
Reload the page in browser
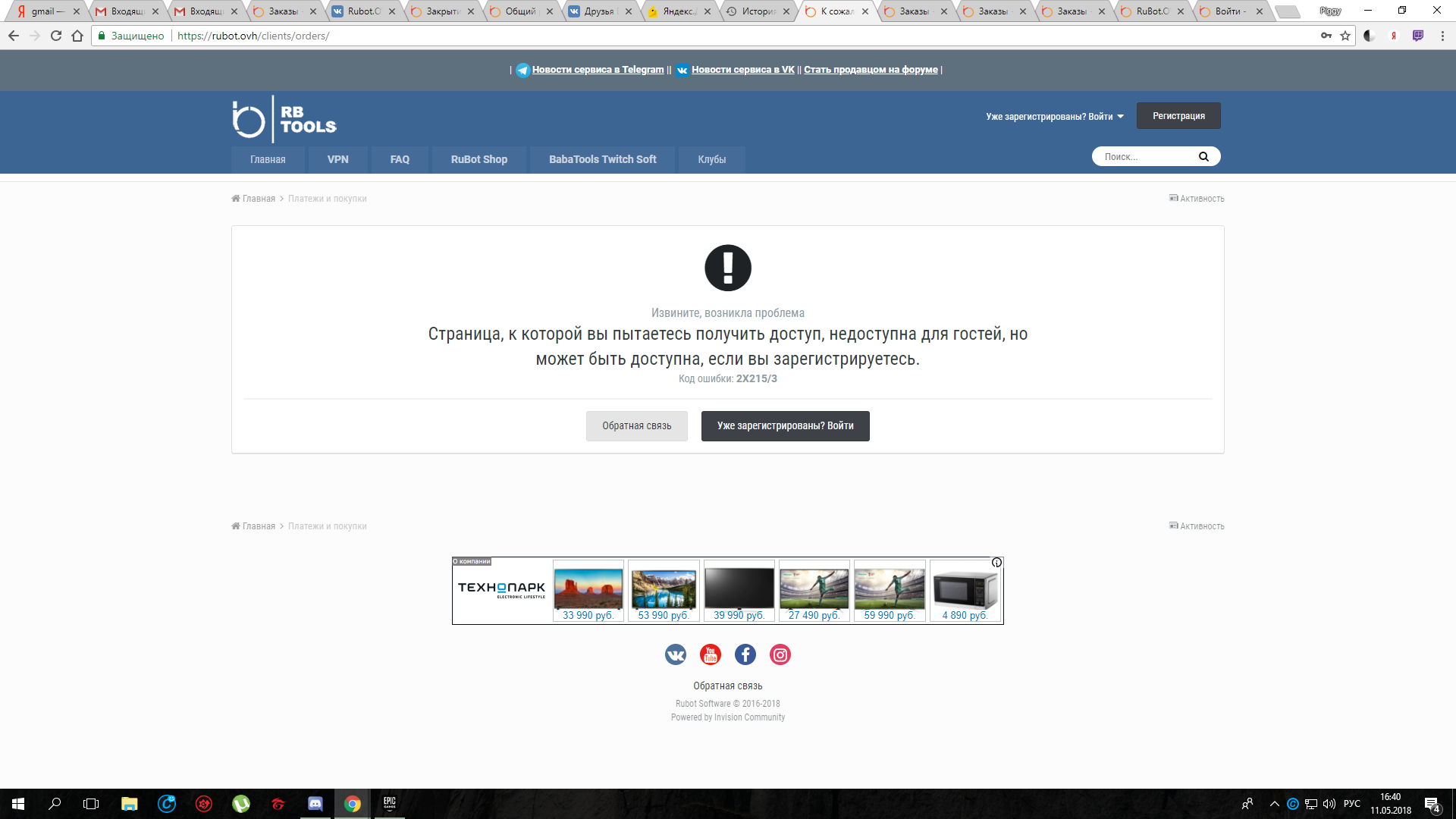(x=56, y=36)
